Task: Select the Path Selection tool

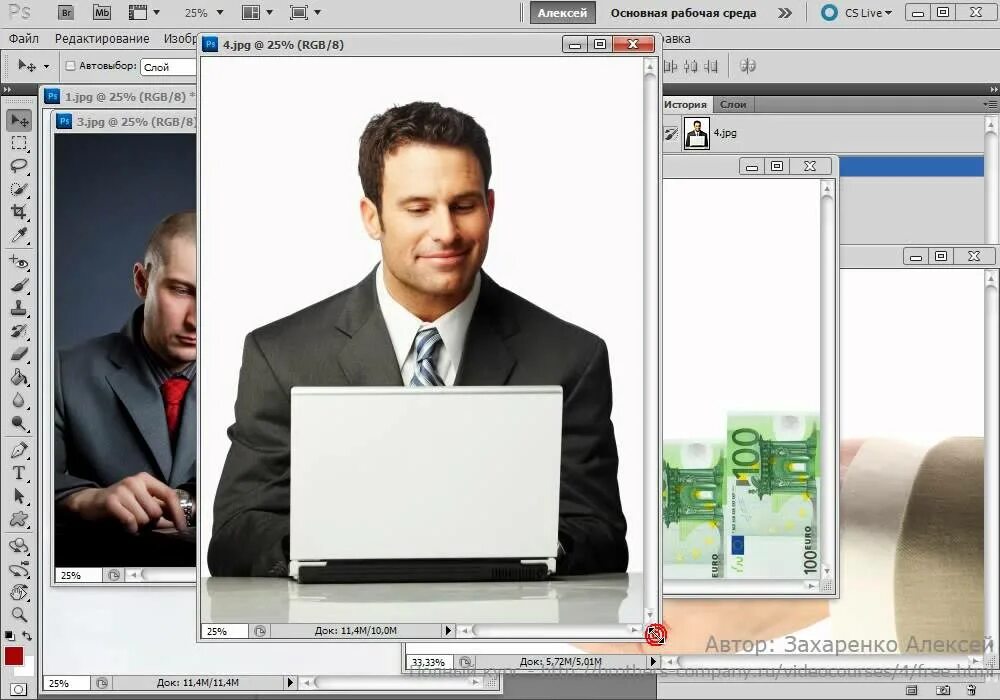Action: click(x=19, y=496)
